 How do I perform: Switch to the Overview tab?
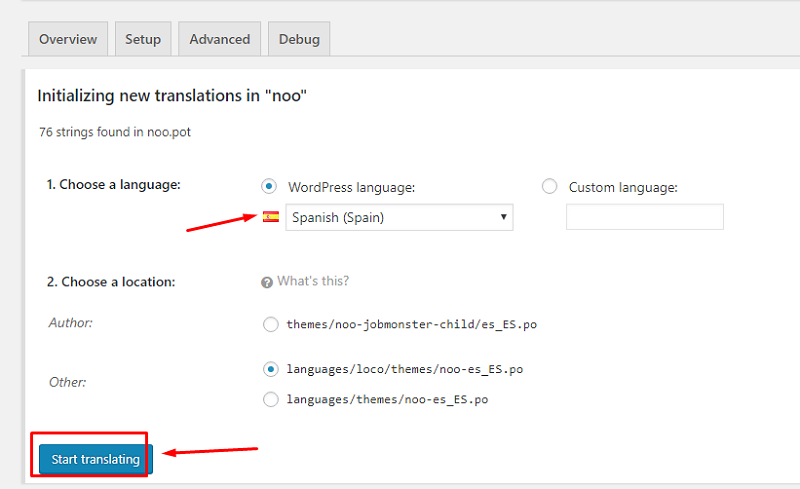68,39
